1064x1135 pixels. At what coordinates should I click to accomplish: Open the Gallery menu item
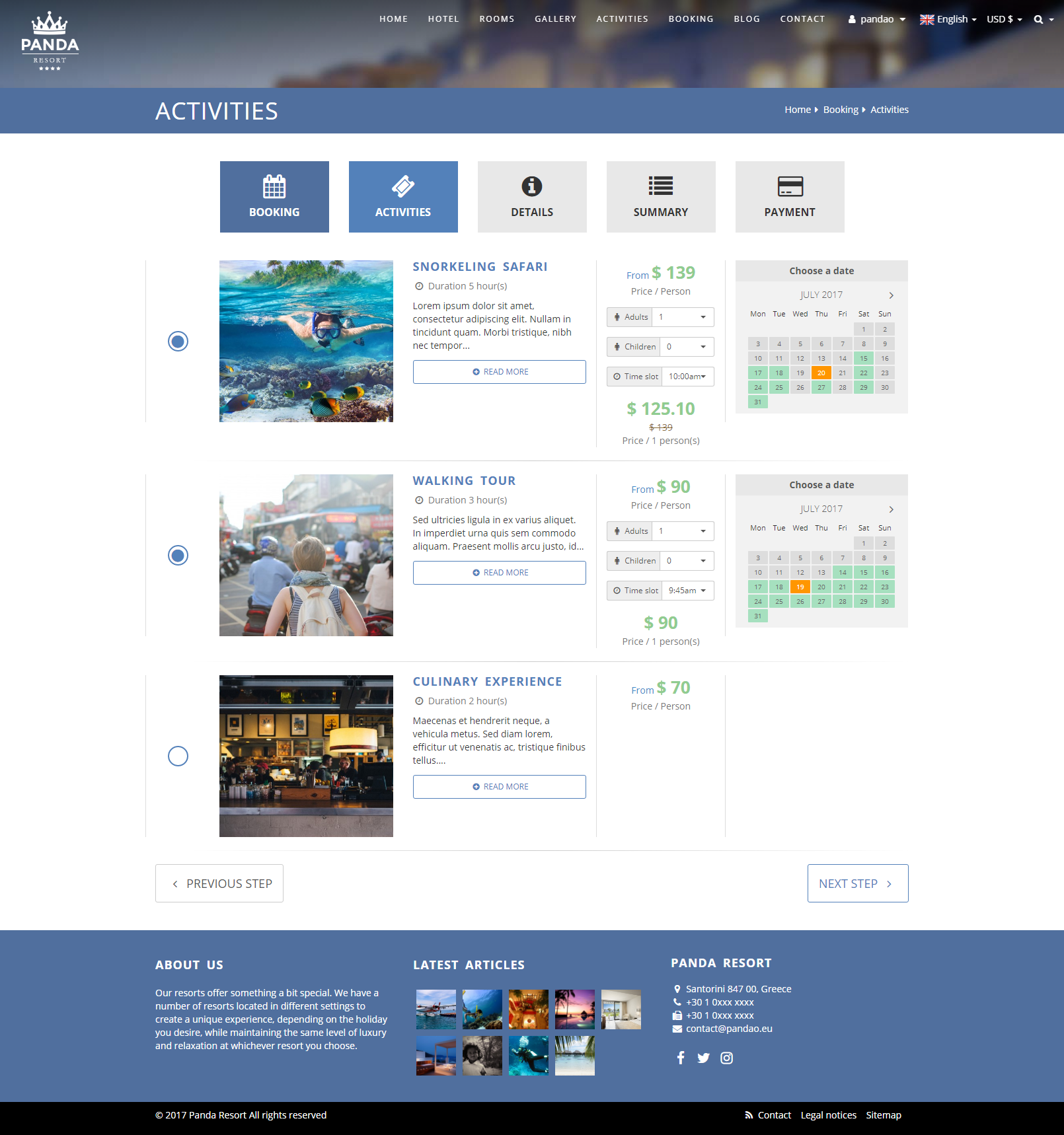(x=555, y=19)
